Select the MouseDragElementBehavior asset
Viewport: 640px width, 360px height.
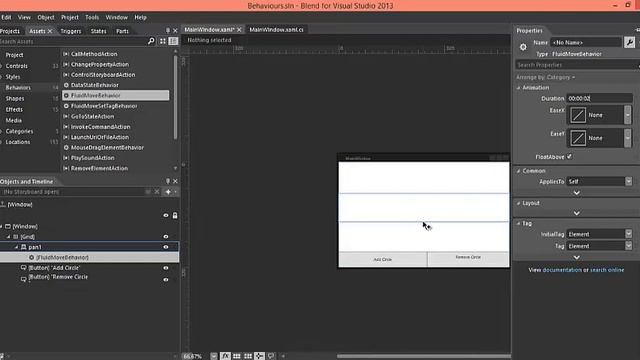[x=107, y=147]
